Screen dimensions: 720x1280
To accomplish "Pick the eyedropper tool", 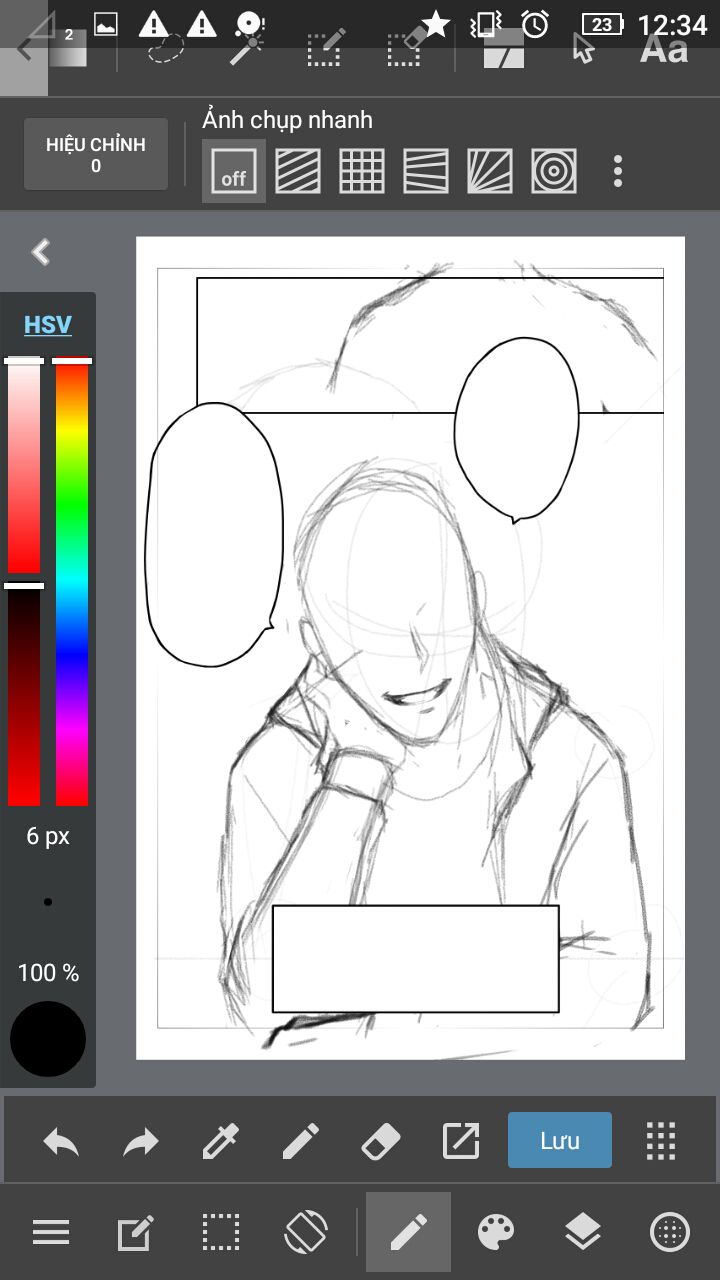I will tap(220, 1141).
